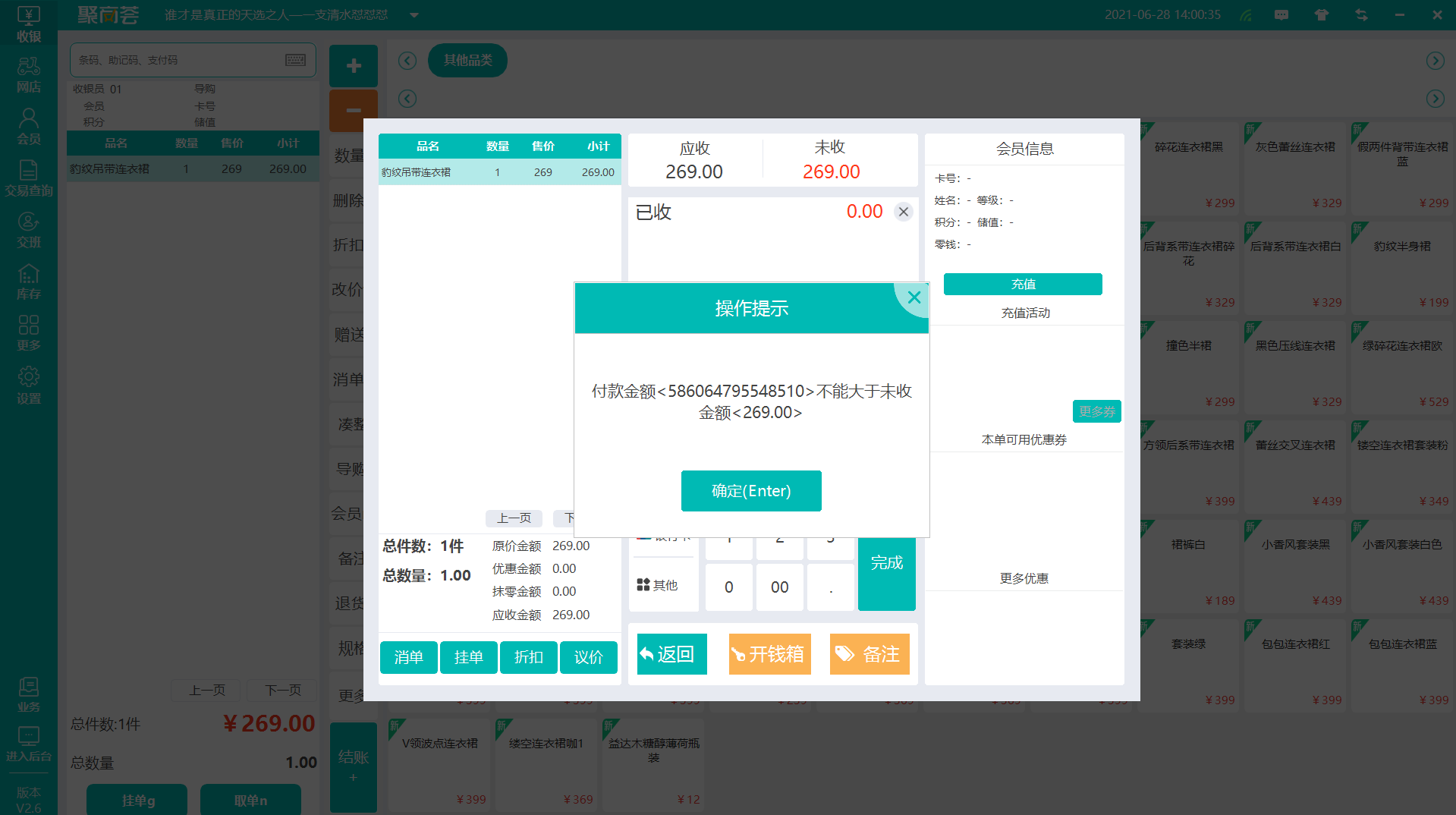Screen dimensions: 1456x815
Task: Select product 小香风套装黑
Action: point(1295,565)
